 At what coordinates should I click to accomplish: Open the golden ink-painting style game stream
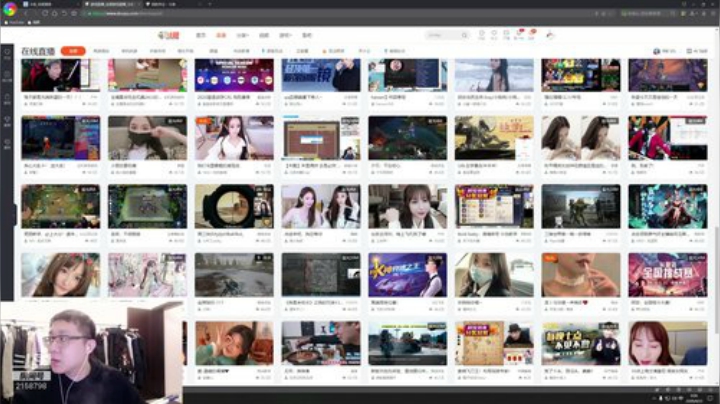(x=494, y=138)
